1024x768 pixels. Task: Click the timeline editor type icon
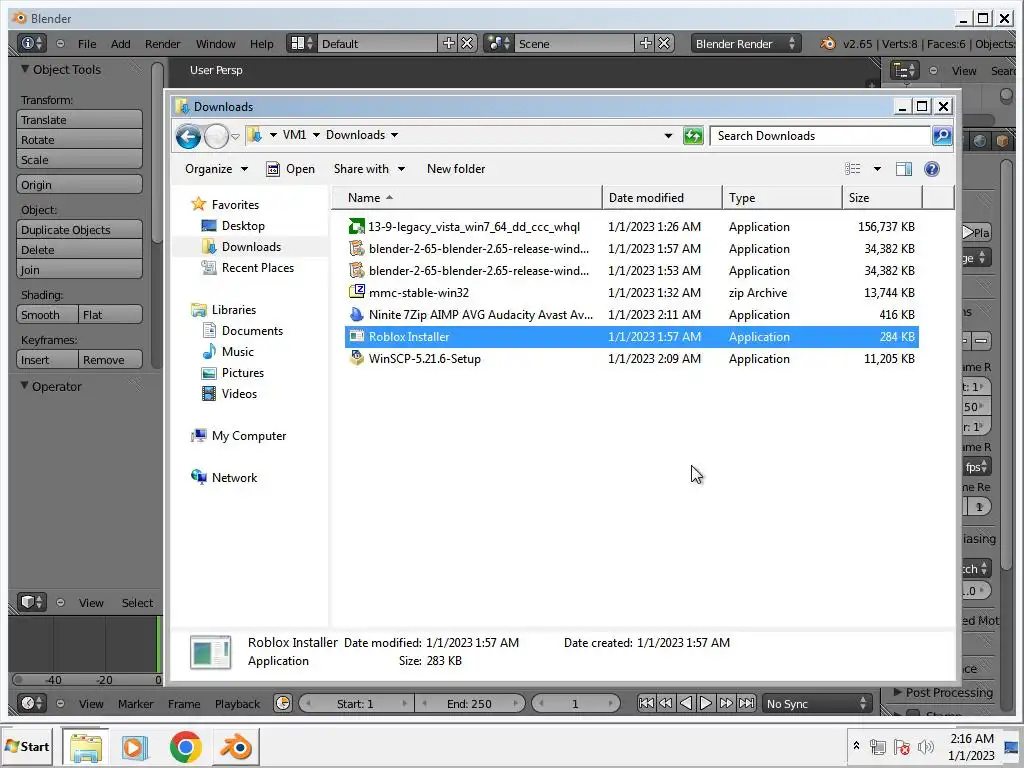31,703
